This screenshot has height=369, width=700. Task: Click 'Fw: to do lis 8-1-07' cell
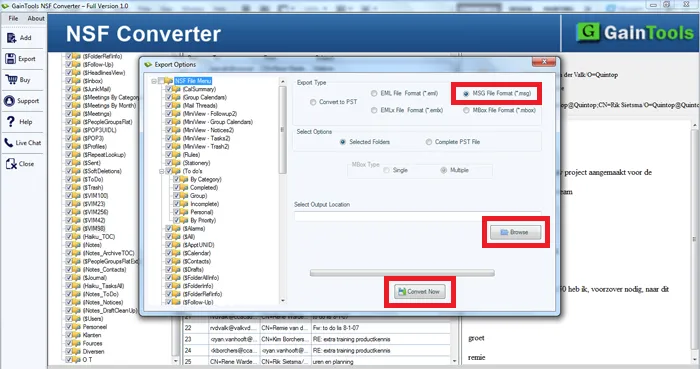[x=336, y=328]
